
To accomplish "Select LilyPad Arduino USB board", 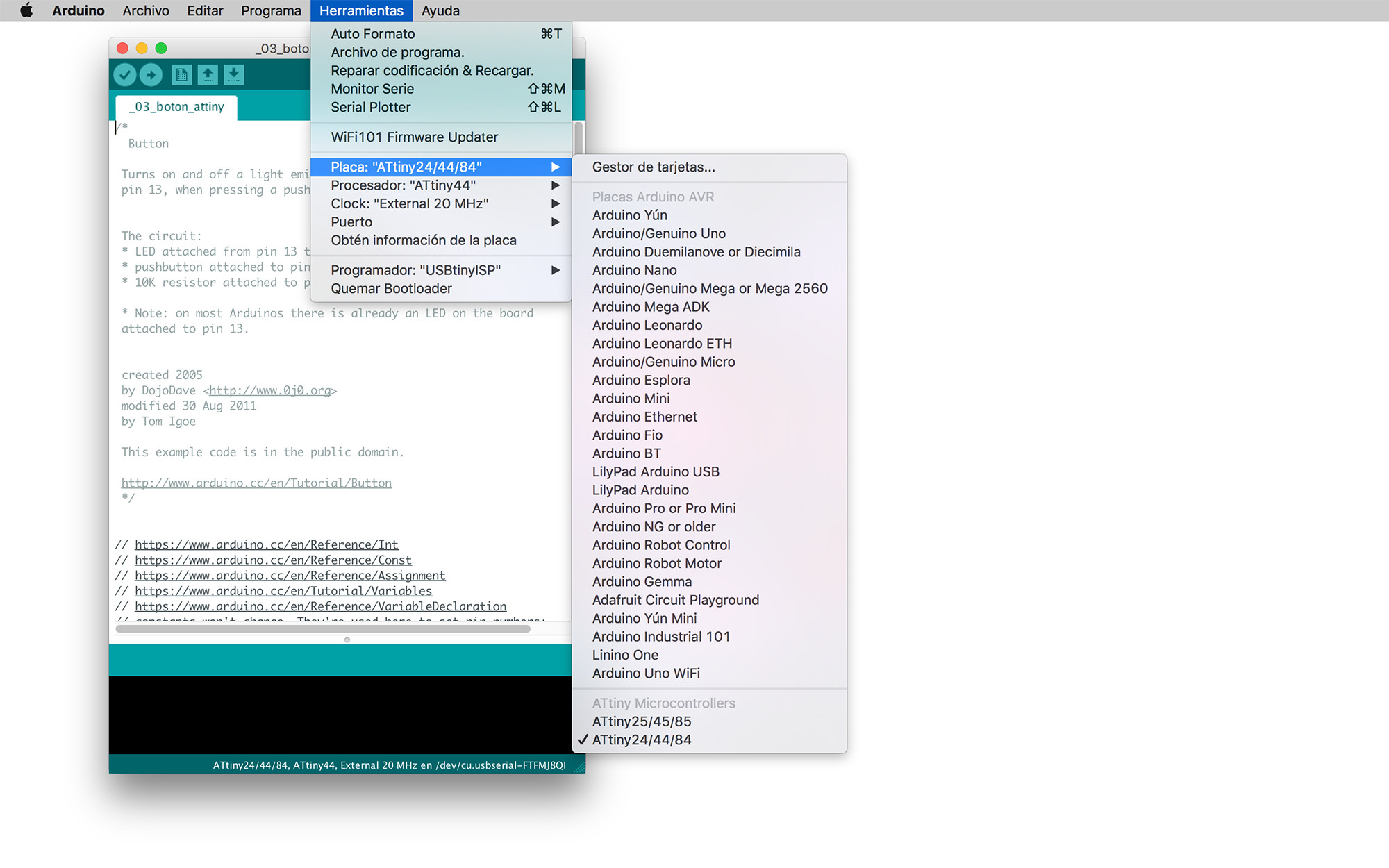I will 709,471.
